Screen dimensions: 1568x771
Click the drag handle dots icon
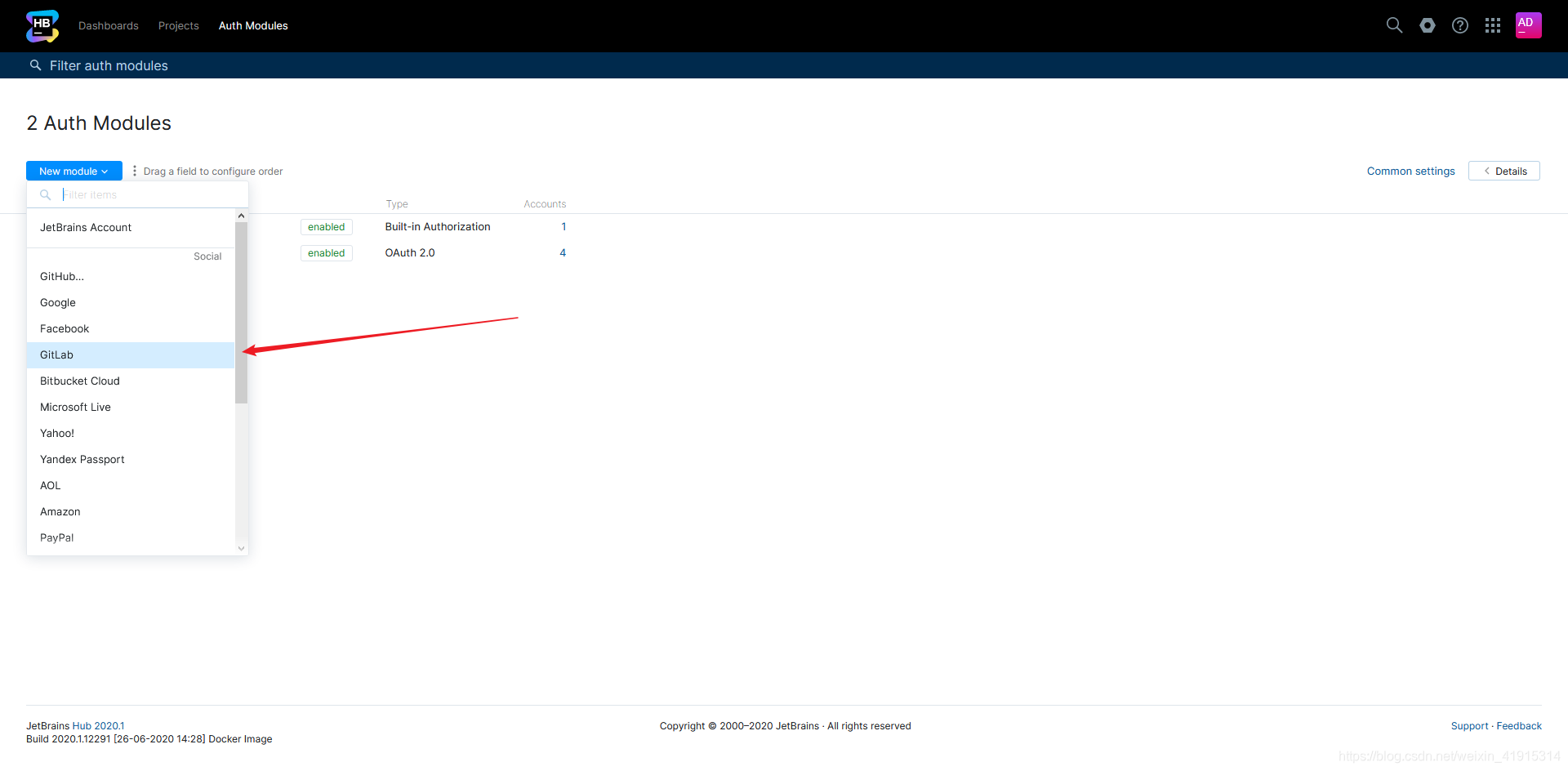(135, 171)
